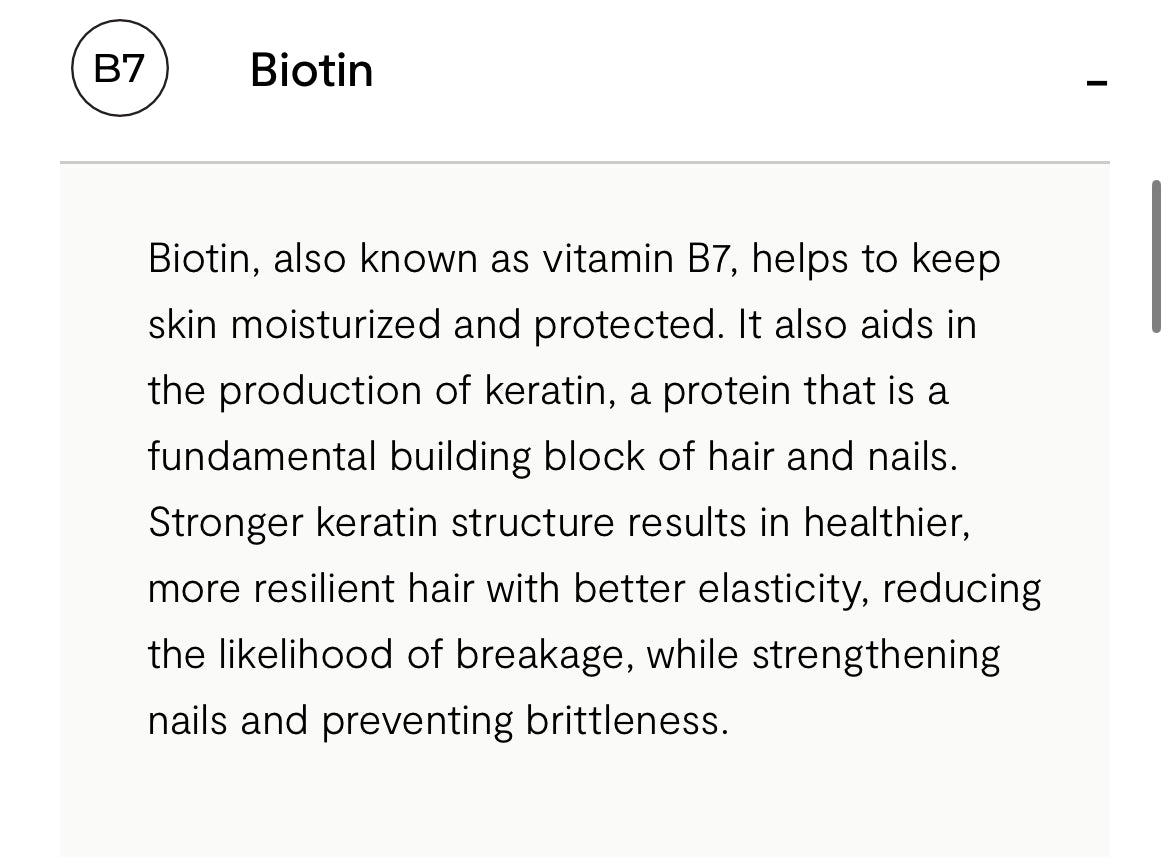1170x859 pixels.
Task: Click the Biotin accordion heading
Action: click(311, 71)
